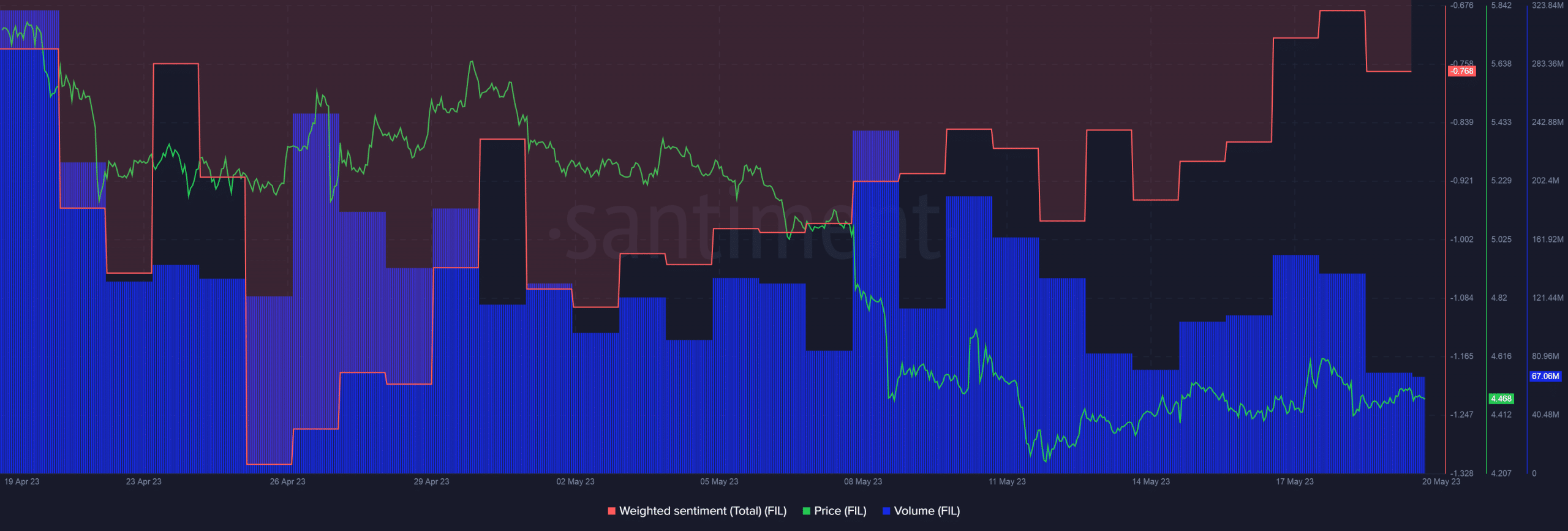Click the -1.165 sentiment axis value
Image resolution: width=1568 pixels, height=531 pixels.
click(1462, 356)
